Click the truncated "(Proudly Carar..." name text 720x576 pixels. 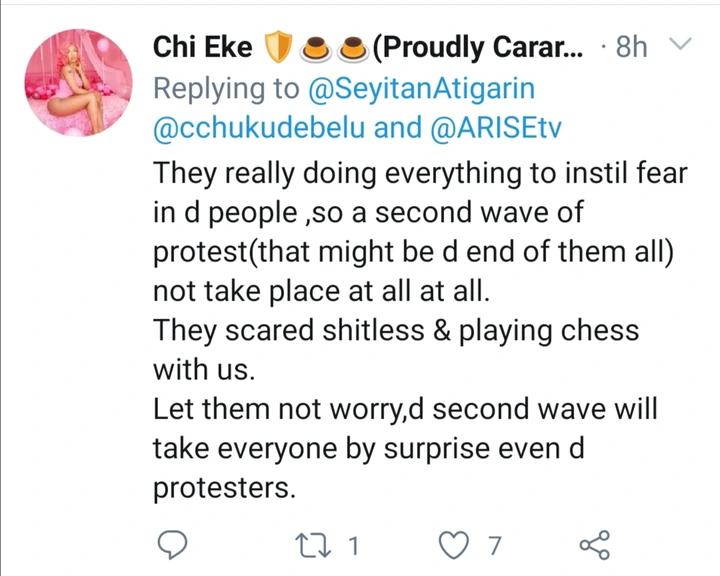[x=484, y=47]
